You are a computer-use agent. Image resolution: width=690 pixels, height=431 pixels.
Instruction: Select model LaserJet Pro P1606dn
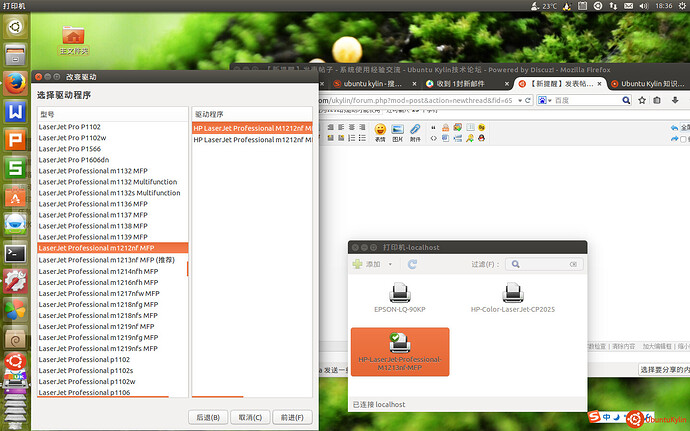[x=113, y=160]
